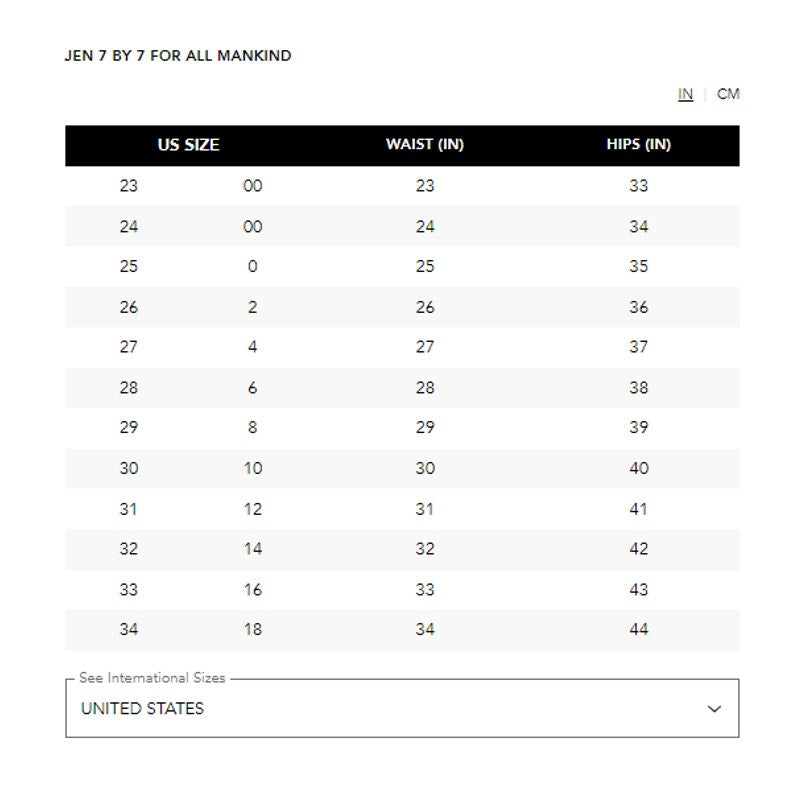Click the US SIZE column header
This screenshot has height=800, width=800.
coord(188,145)
